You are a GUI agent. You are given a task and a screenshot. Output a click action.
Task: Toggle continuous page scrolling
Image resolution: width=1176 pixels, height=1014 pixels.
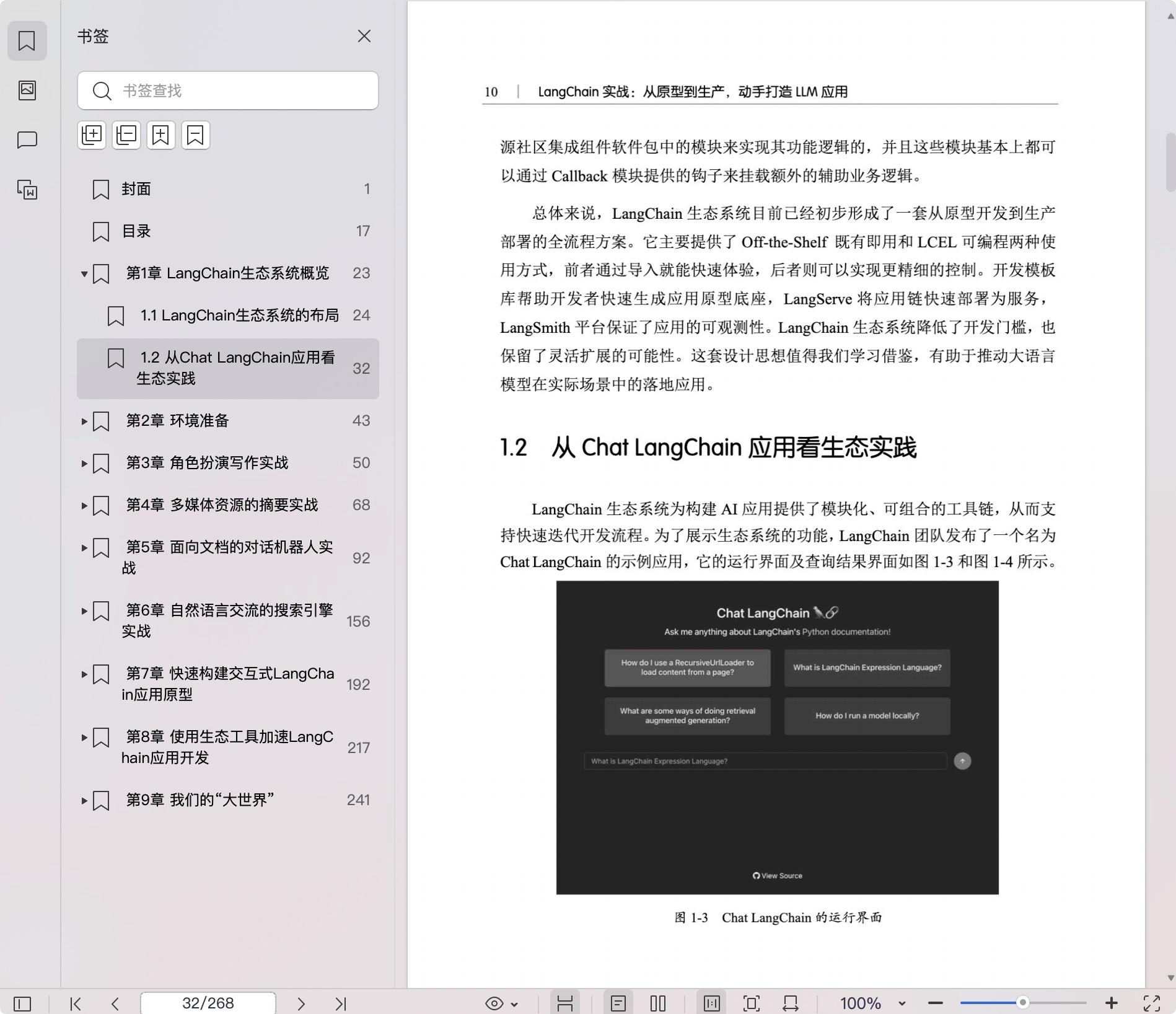pos(565,1003)
